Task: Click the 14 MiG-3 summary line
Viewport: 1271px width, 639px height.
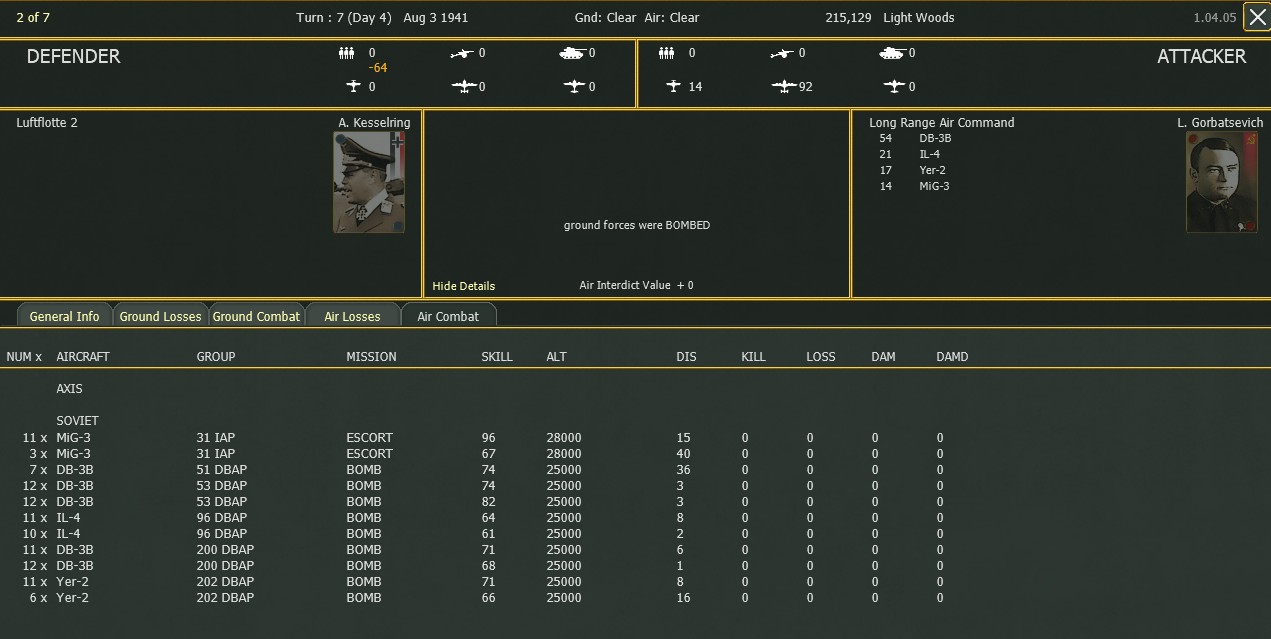Action: [x=914, y=186]
